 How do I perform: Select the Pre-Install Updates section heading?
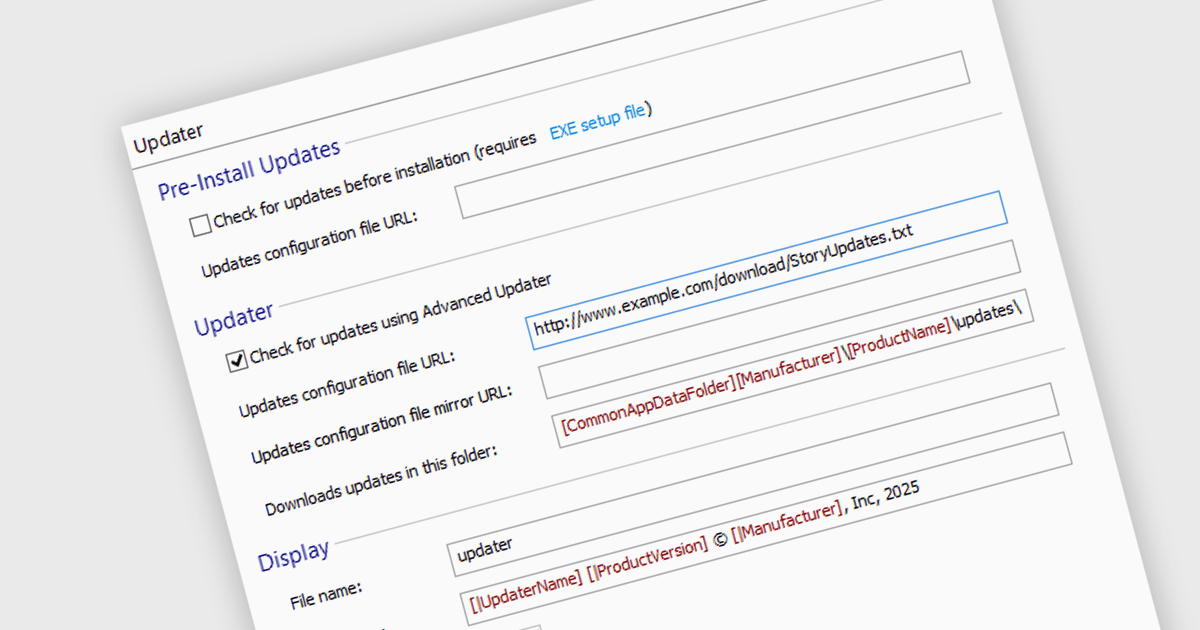coord(250,169)
